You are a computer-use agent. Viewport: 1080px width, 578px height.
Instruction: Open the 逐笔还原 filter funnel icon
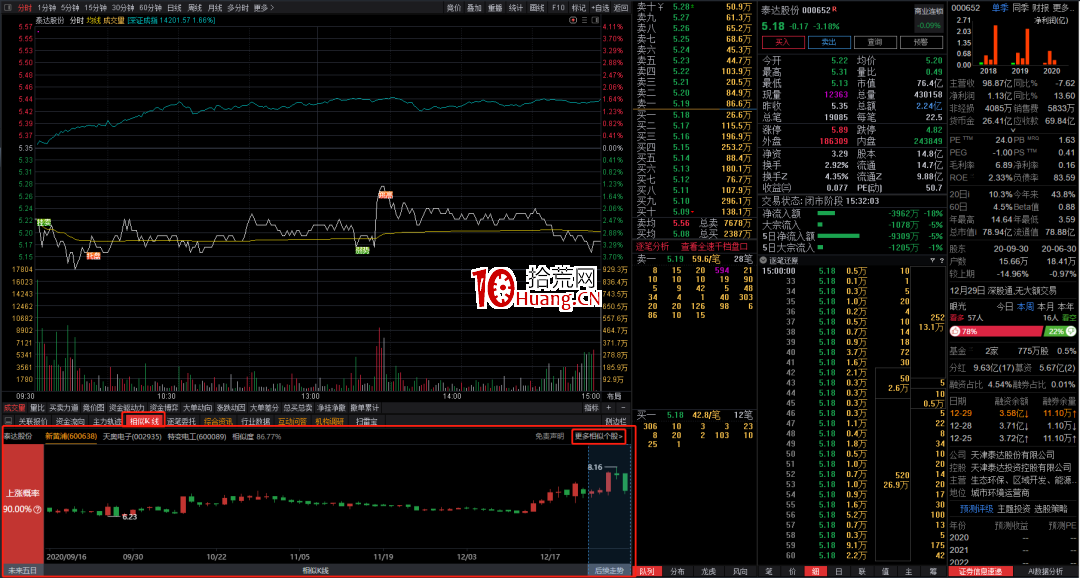933,260
